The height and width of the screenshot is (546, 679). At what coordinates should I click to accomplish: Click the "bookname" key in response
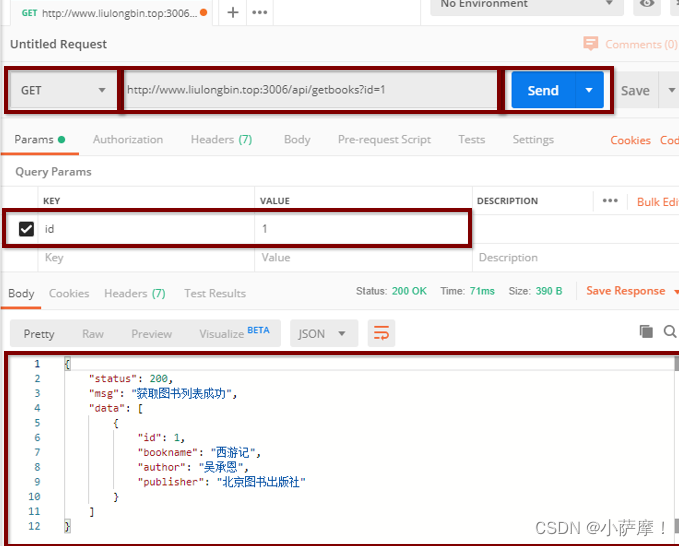pyautogui.click(x=168, y=452)
